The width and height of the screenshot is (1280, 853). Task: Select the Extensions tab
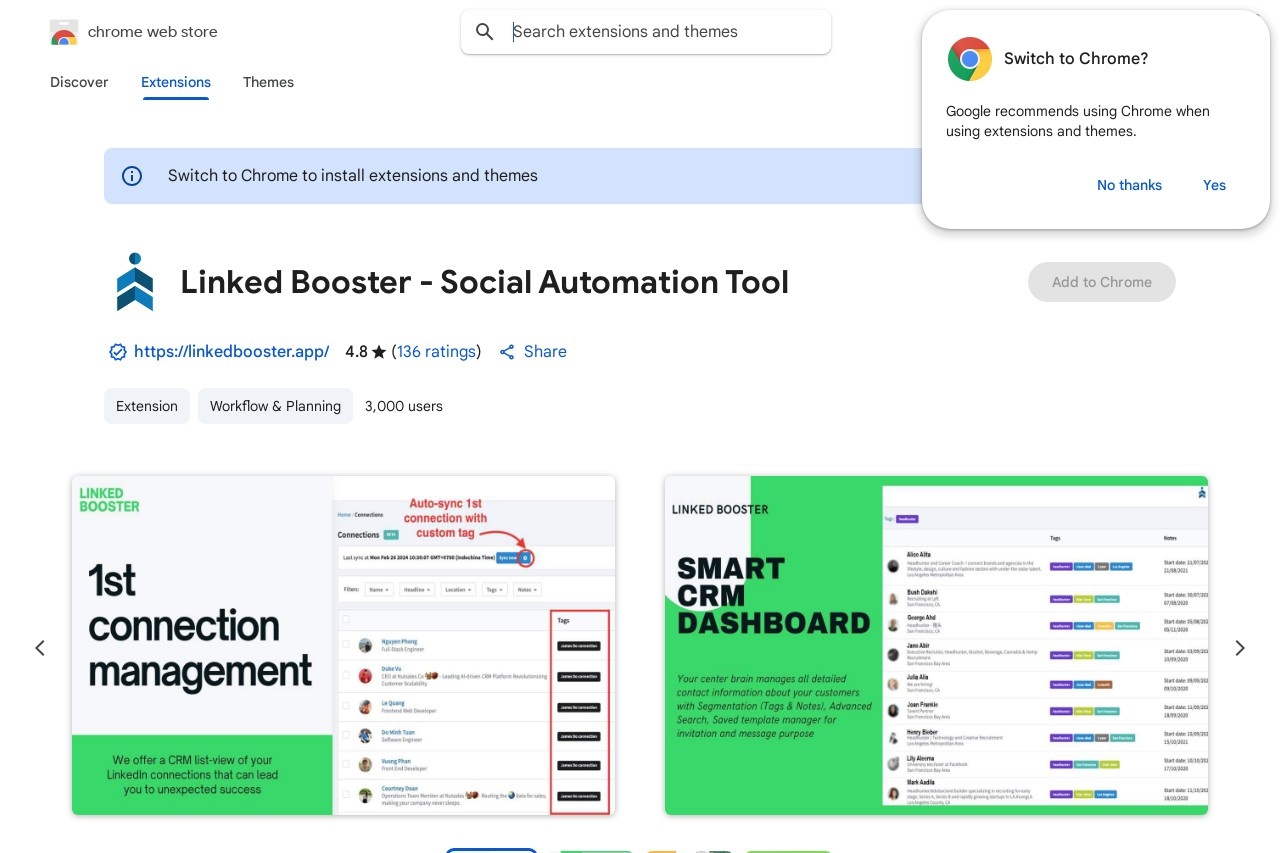176,82
